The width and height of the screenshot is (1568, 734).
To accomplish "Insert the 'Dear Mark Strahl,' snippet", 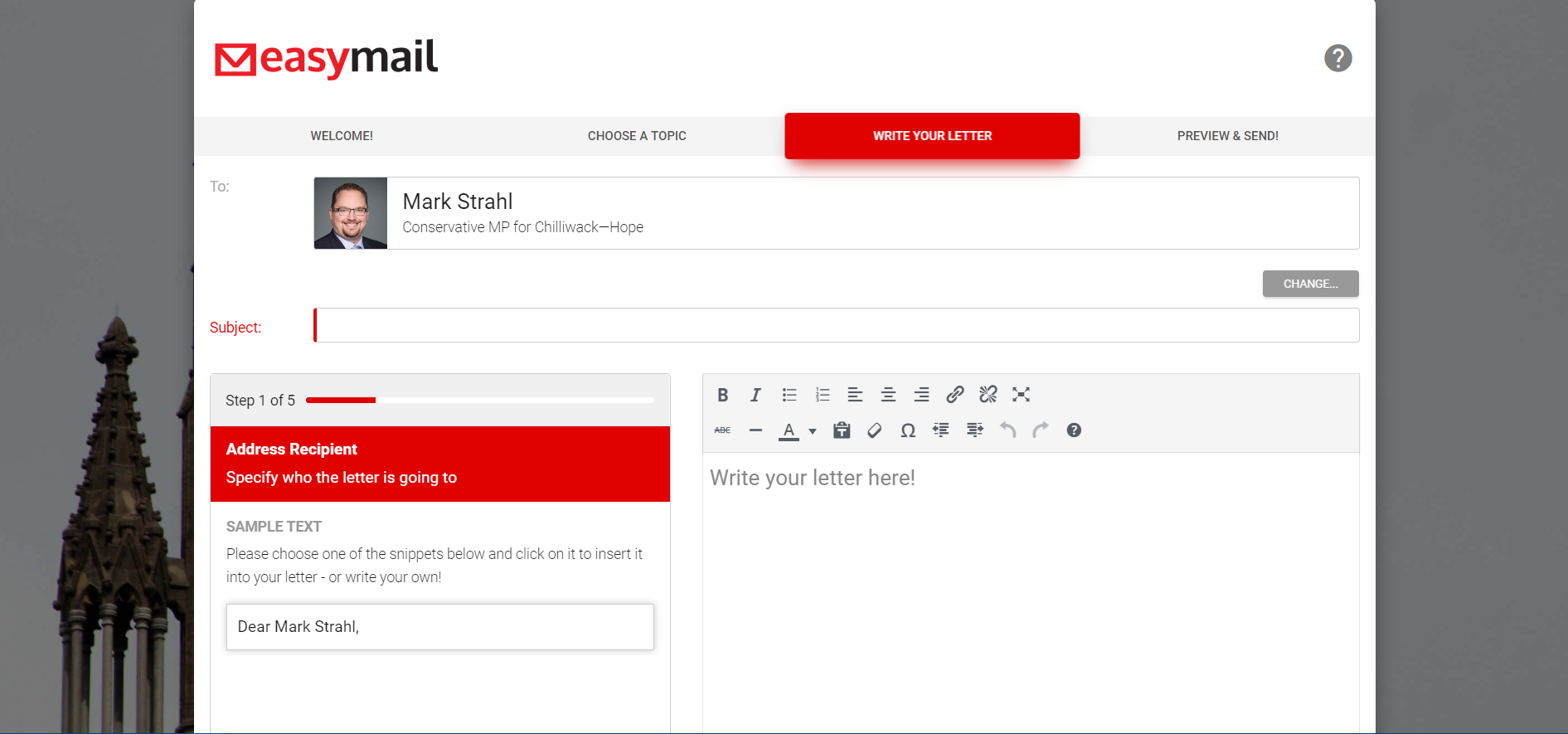I will coord(439,627).
